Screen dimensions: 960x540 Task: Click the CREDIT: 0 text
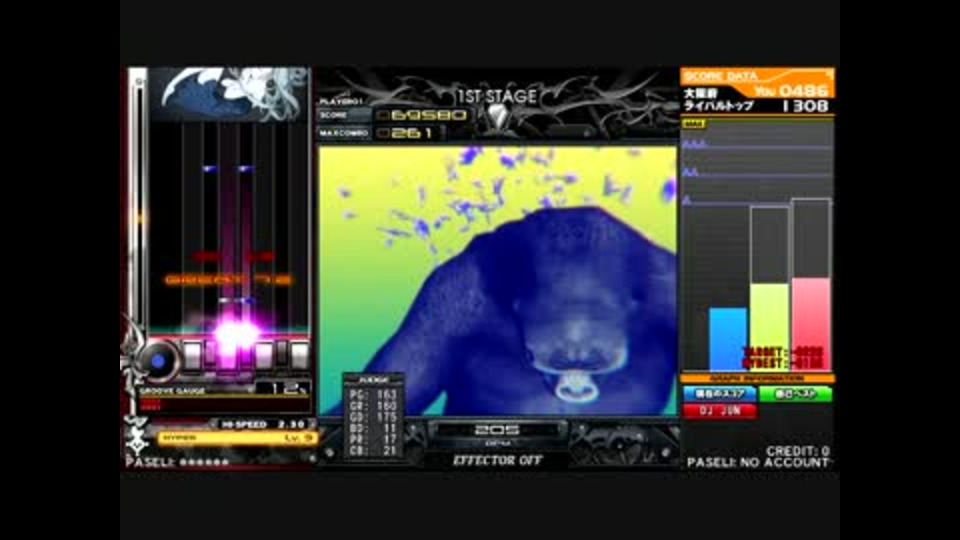click(x=798, y=451)
